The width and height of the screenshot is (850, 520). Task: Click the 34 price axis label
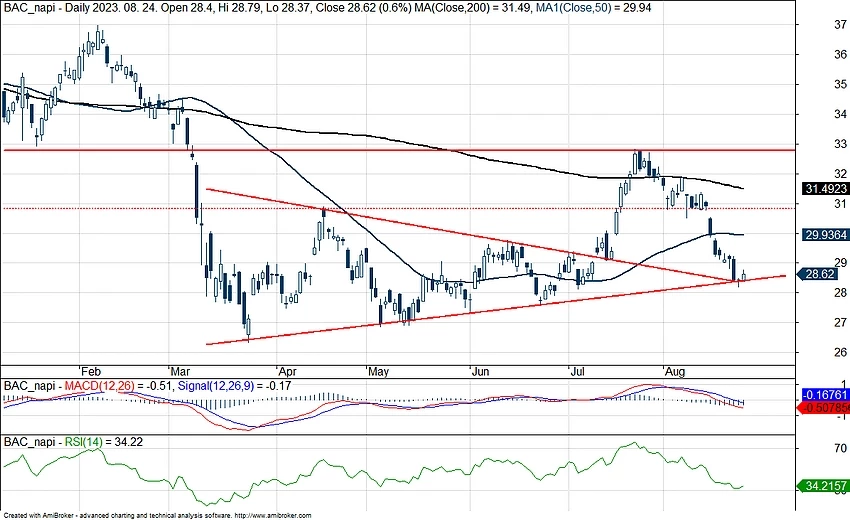tap(841, 114)
